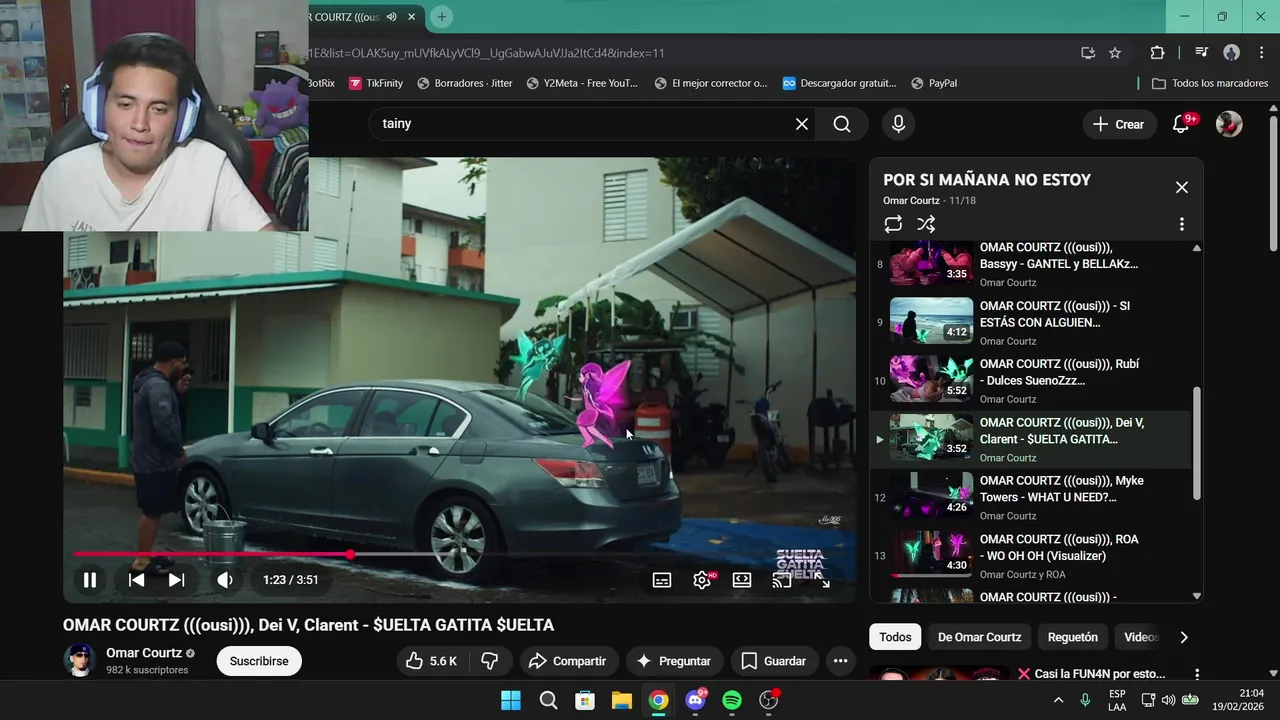Show more filter chips with right chevron
The width and height of the screenshot is (1280, 720).
click(1184, 637)
